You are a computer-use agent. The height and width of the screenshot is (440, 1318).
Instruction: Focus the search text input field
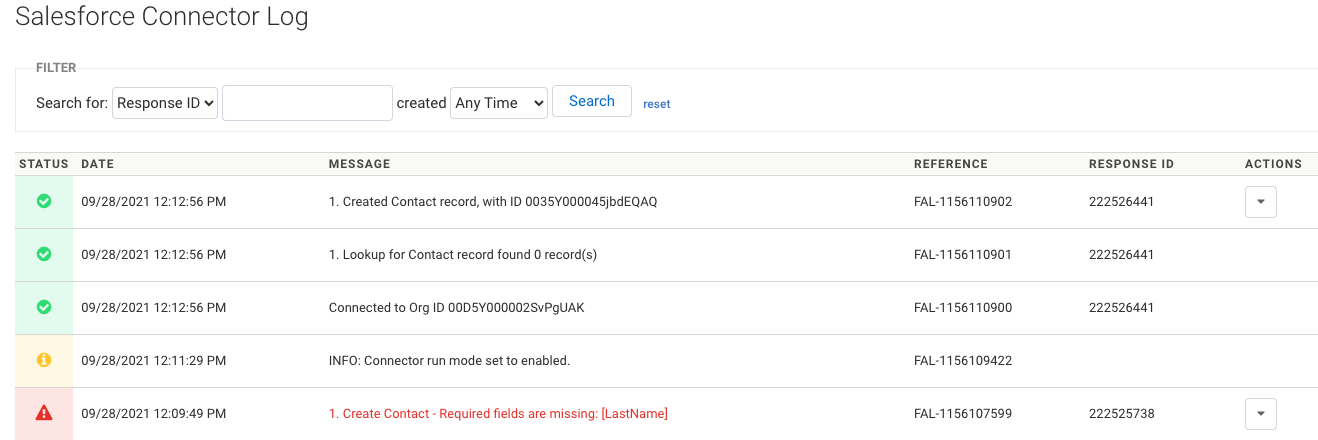coord(307,103)
